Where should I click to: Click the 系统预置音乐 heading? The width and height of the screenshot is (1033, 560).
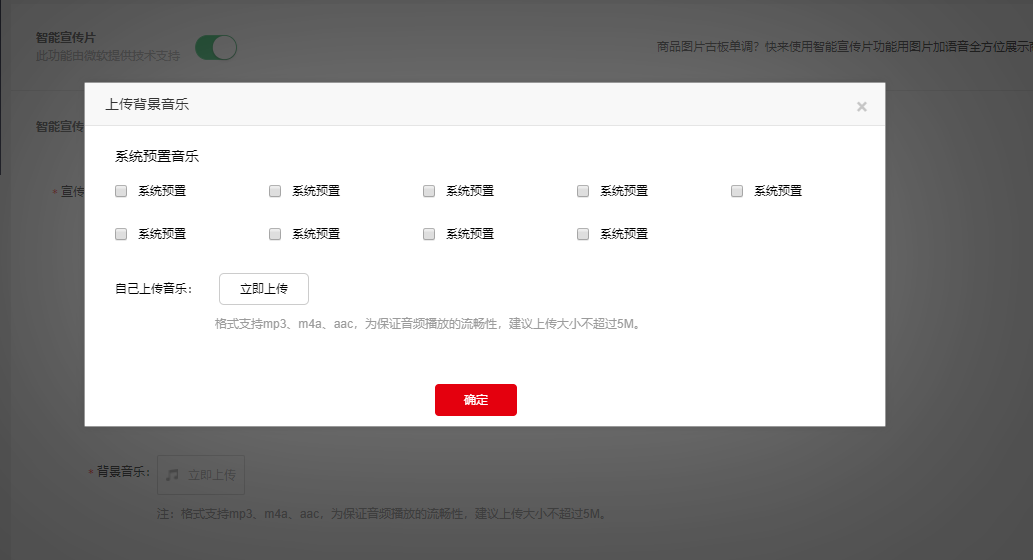pyautogui.click(x=157, y=156)
